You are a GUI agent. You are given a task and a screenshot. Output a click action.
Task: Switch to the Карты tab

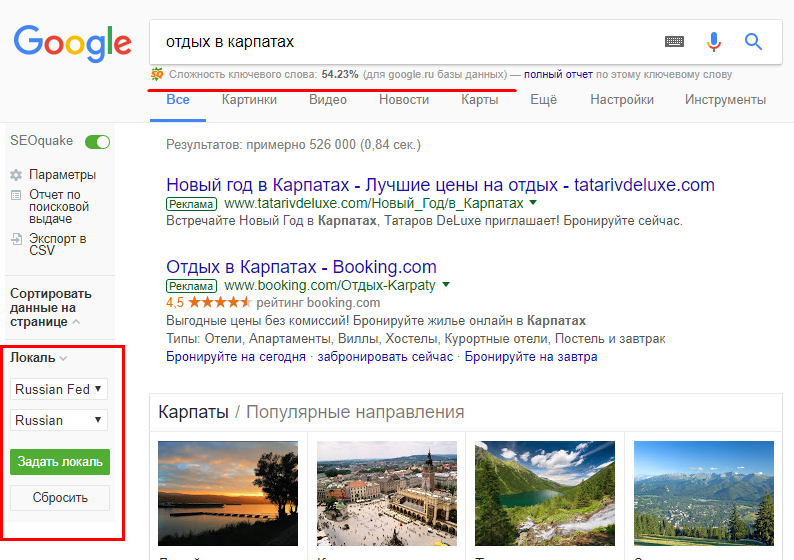[x=480, y=100]
